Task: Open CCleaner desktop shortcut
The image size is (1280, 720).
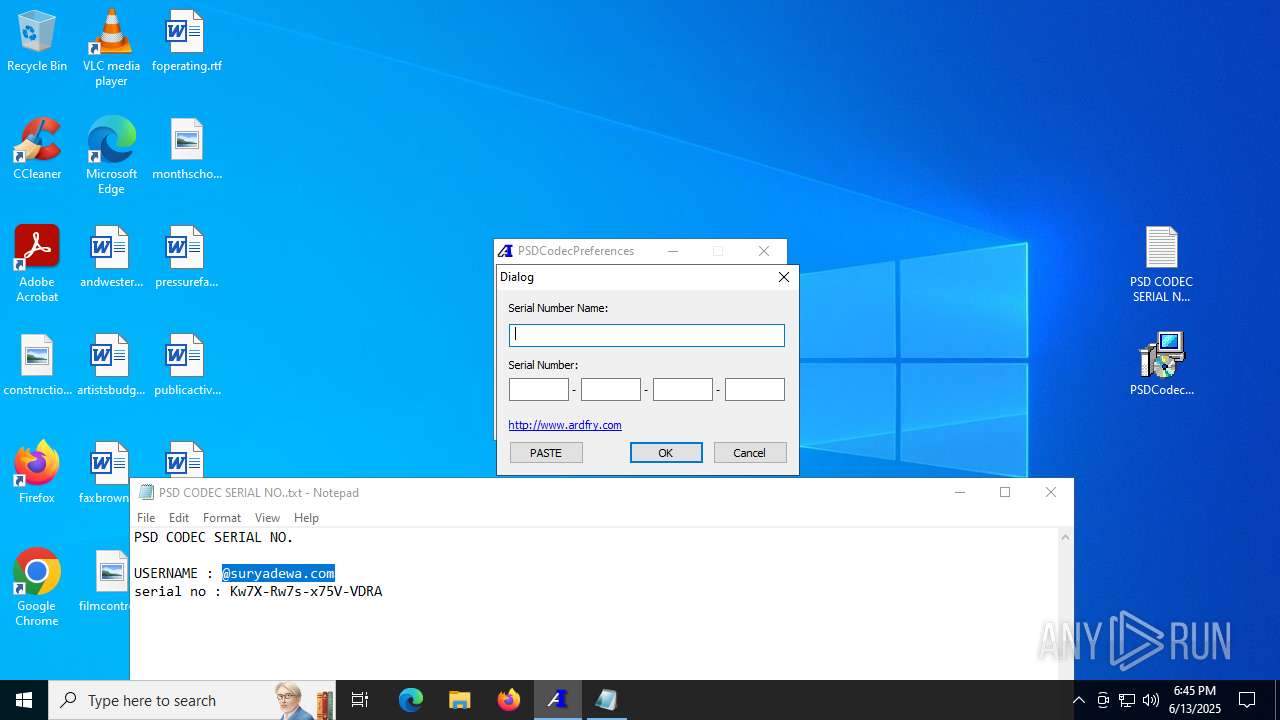Action: point(37,150)
